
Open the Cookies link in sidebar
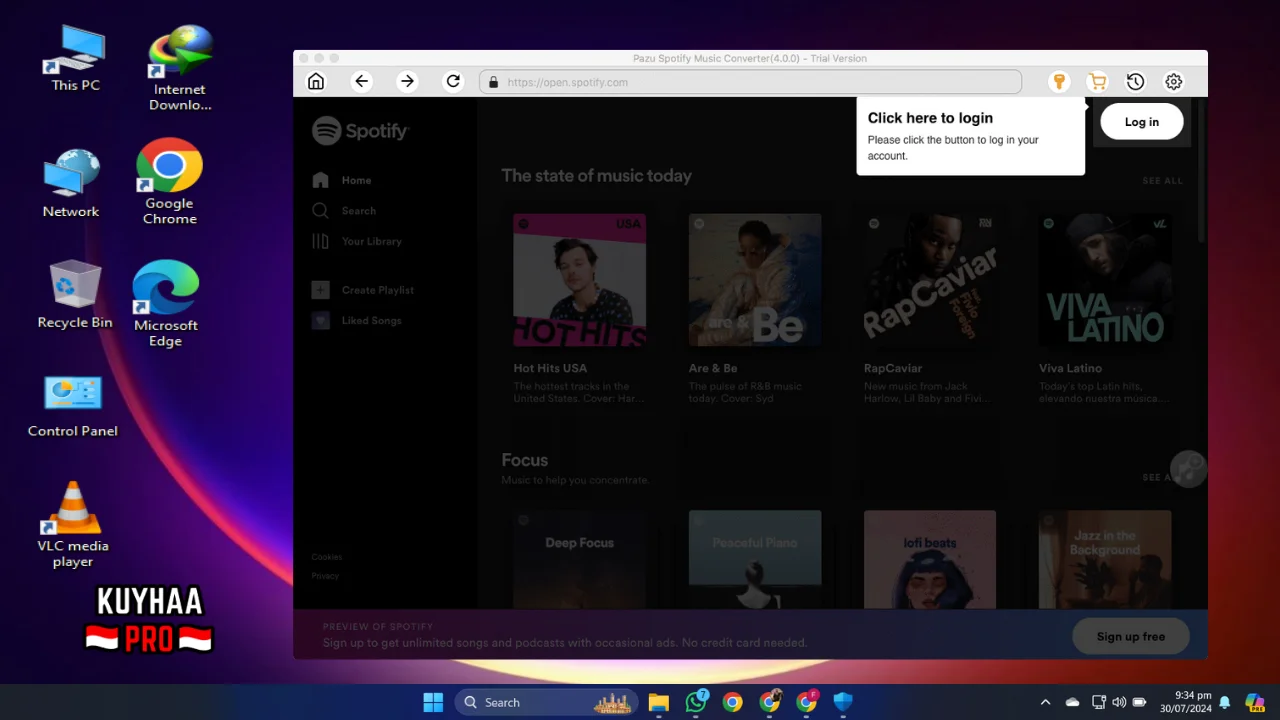pos(326,557)
